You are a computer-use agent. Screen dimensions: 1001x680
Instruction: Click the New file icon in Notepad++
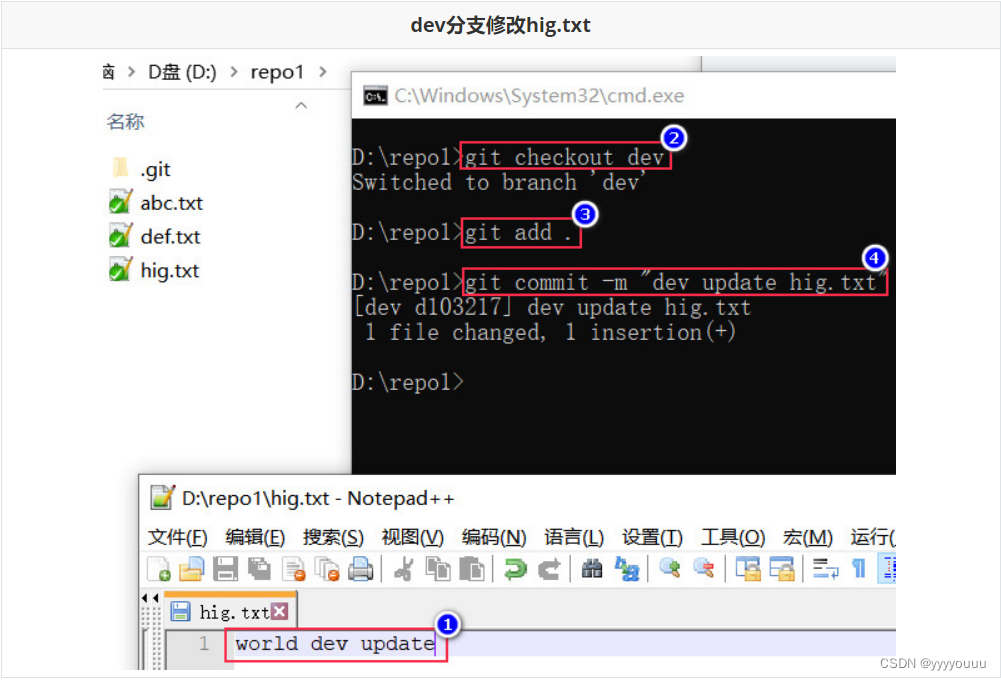click(x=159, y=568)
